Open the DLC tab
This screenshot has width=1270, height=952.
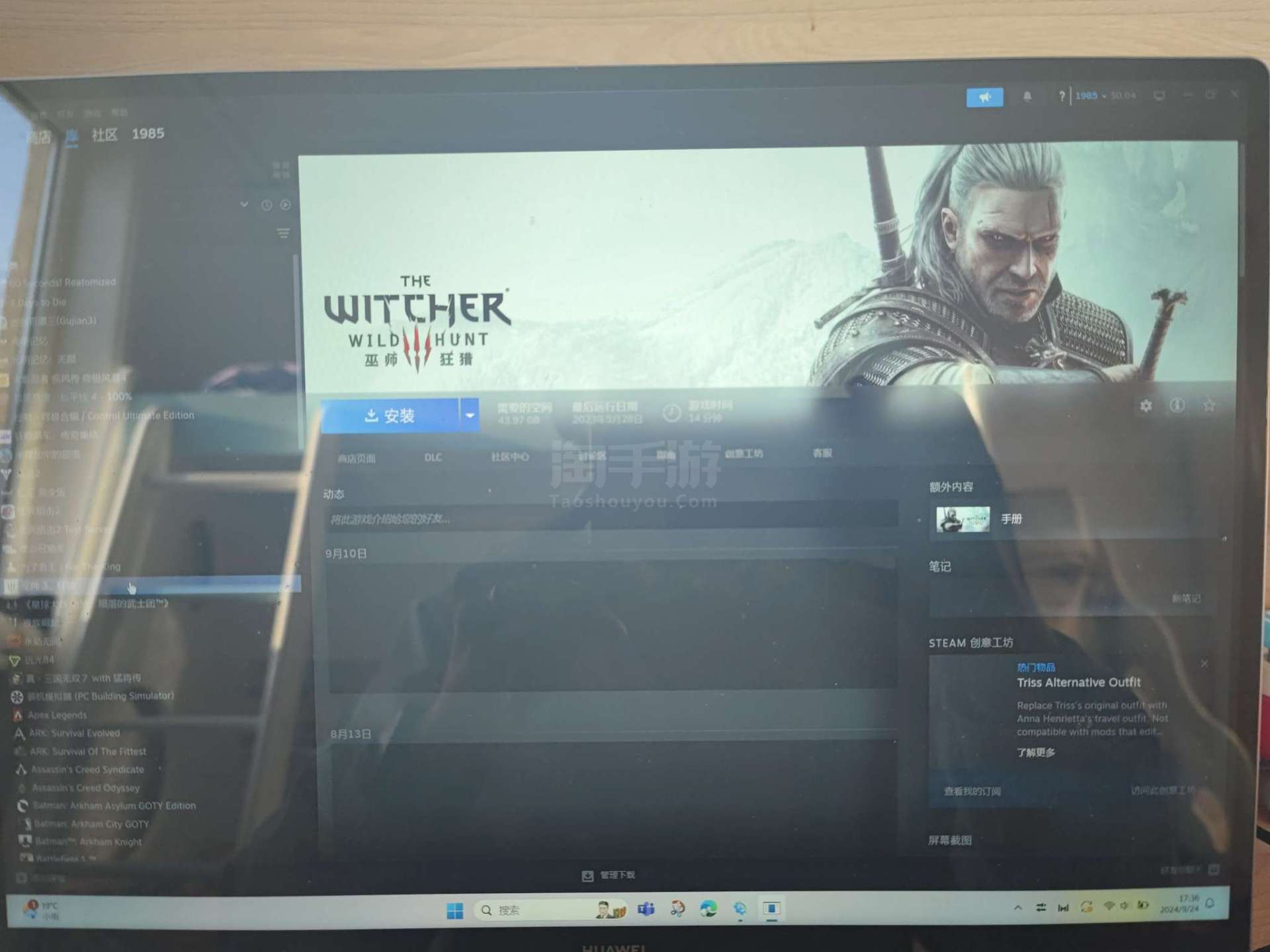(x=433, y=457)
